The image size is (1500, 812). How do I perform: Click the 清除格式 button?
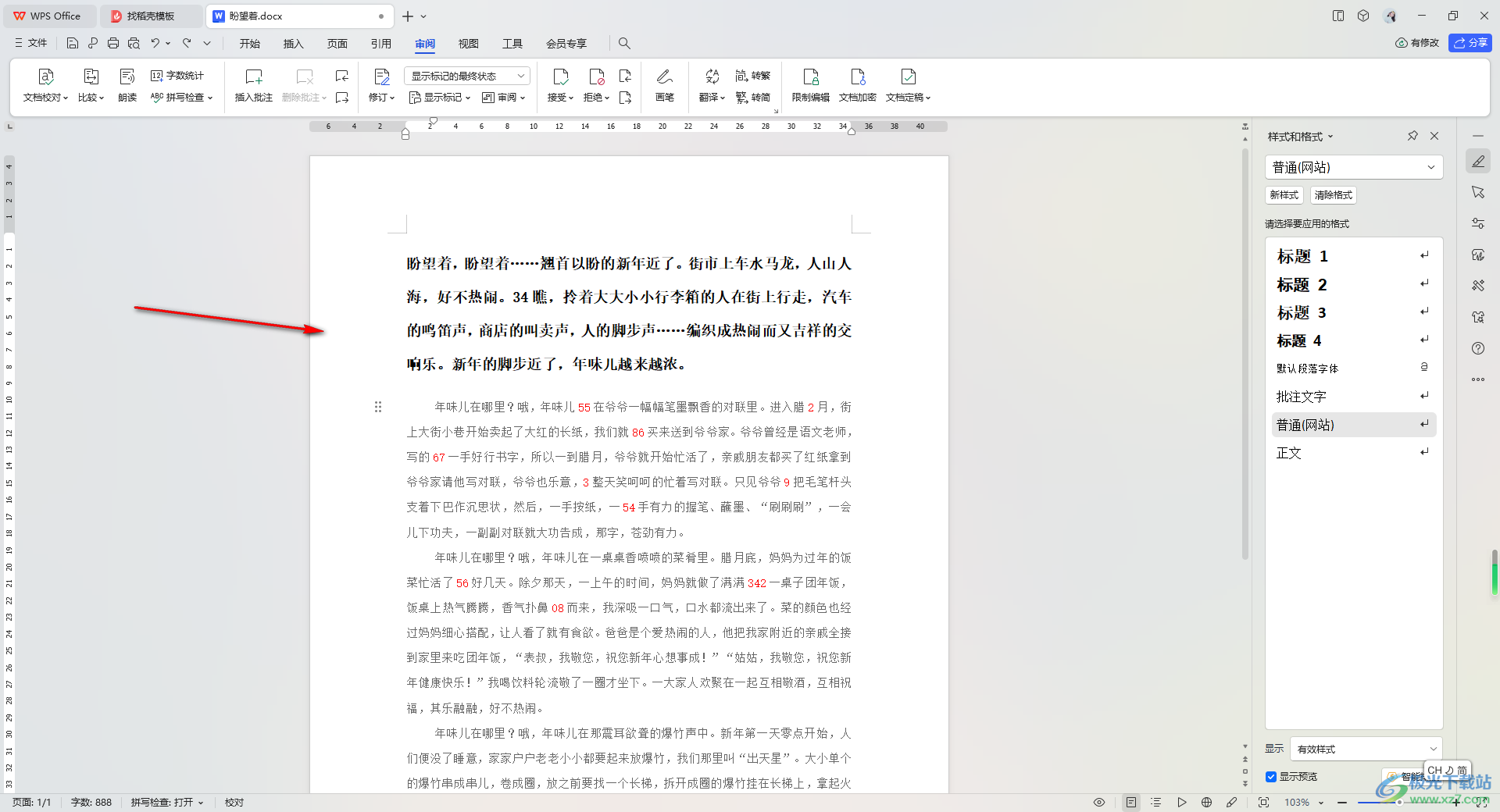(1334, 195)
